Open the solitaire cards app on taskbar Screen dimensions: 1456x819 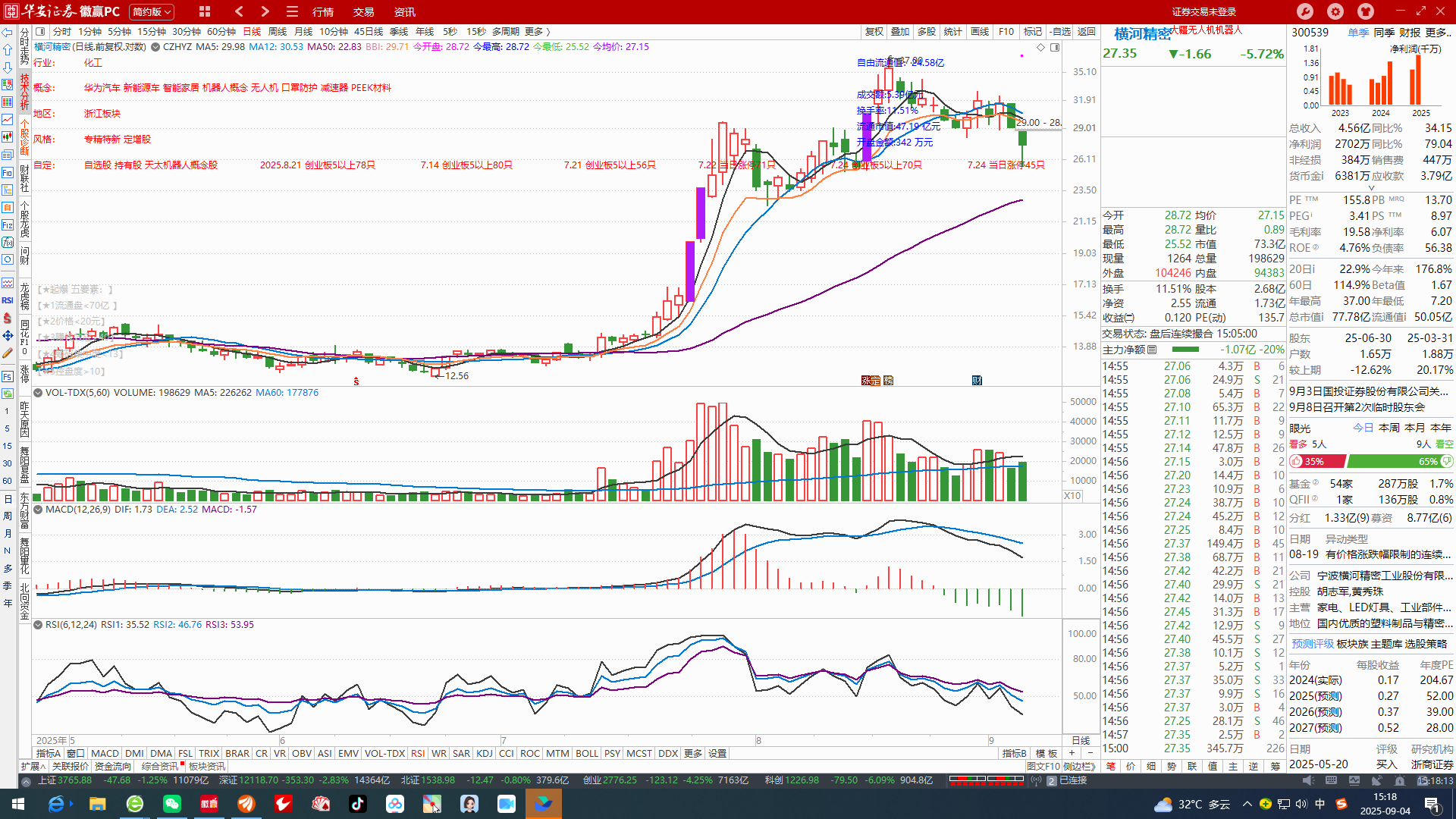click(x=321, y=804)
